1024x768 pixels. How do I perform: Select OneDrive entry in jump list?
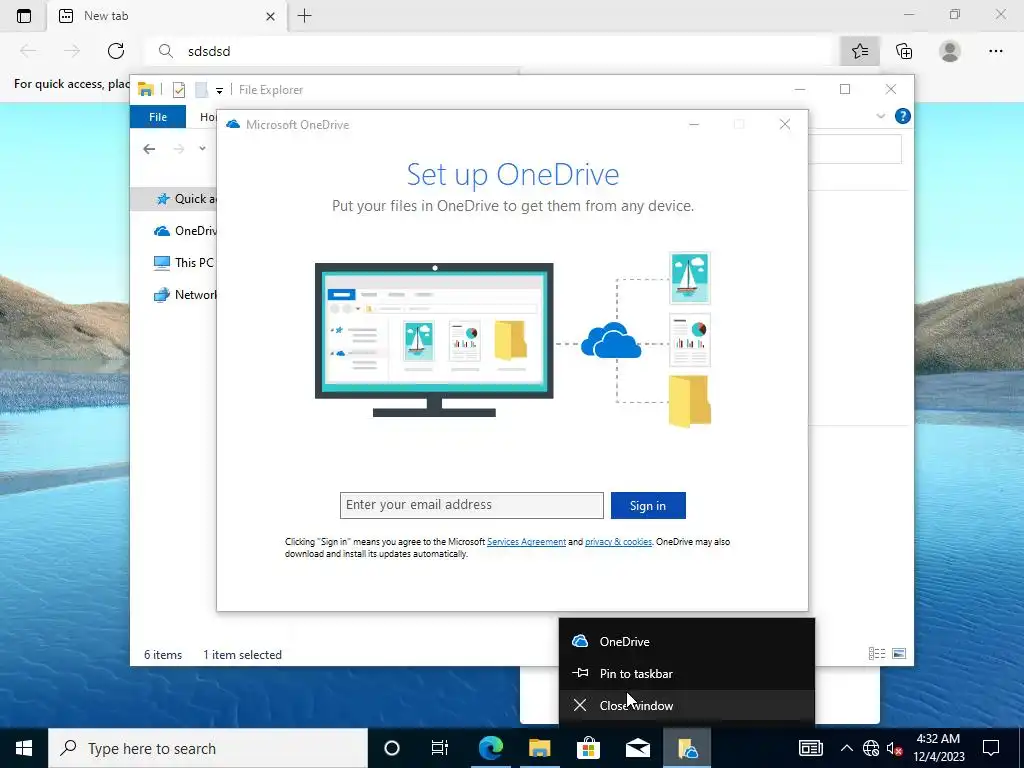pos(687,641)
